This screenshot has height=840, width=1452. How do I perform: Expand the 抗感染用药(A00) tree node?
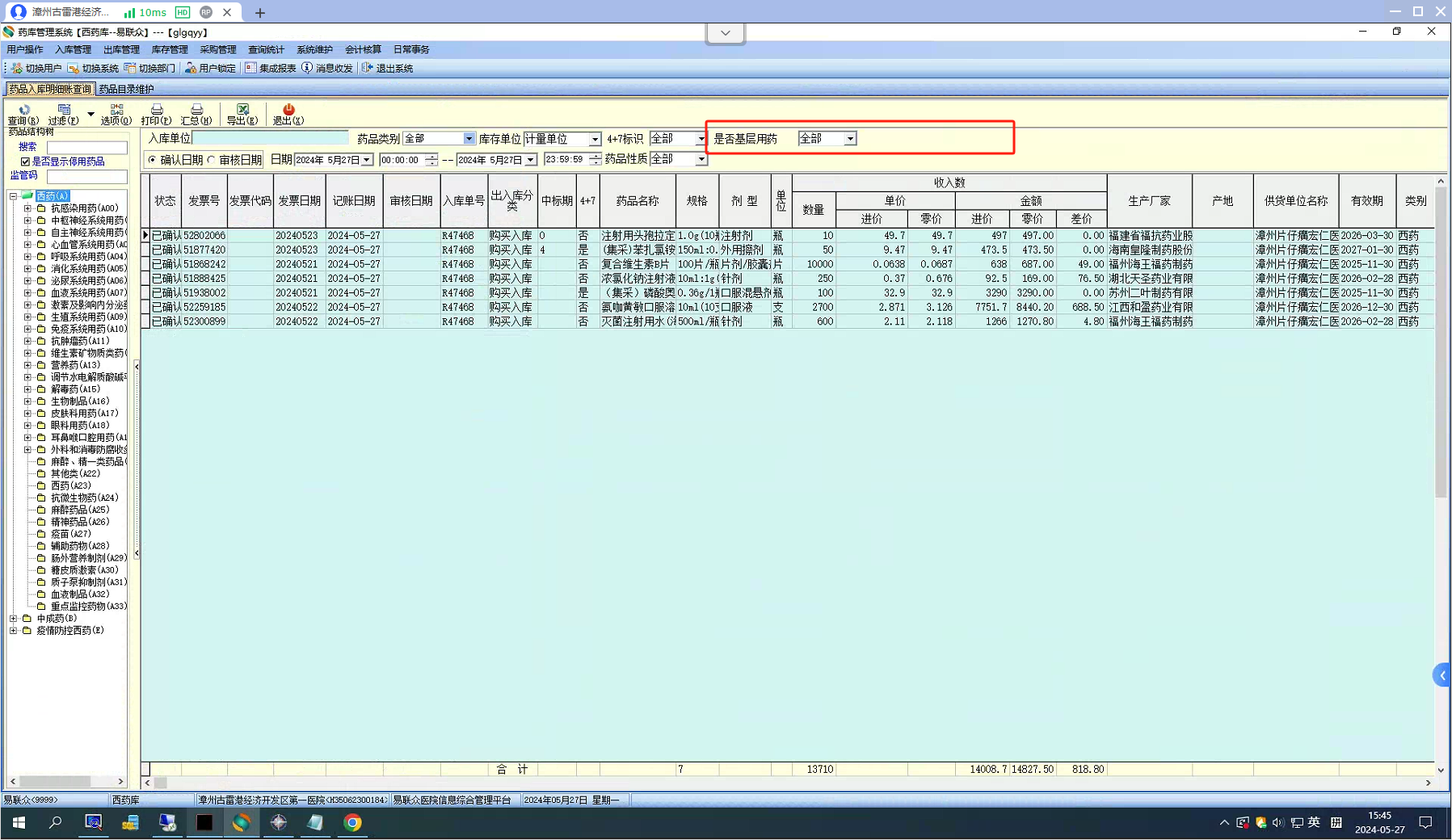point(27,208)
